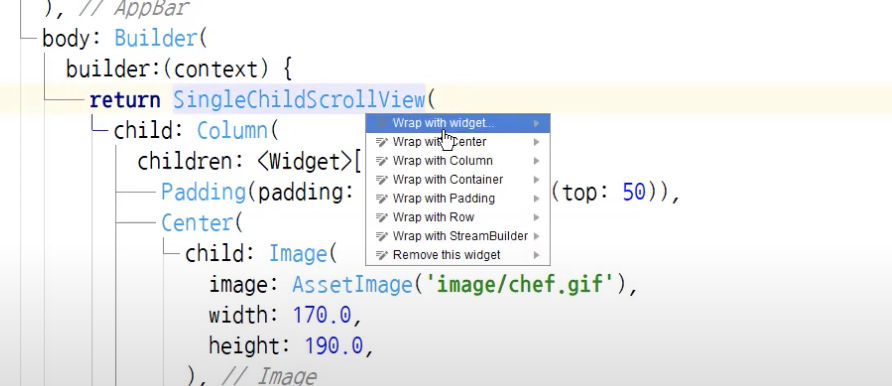Expand submenu arrow for Wrap with Center
Image resolution: width=892 pixels, height=386 pixels.
(536, 142)
